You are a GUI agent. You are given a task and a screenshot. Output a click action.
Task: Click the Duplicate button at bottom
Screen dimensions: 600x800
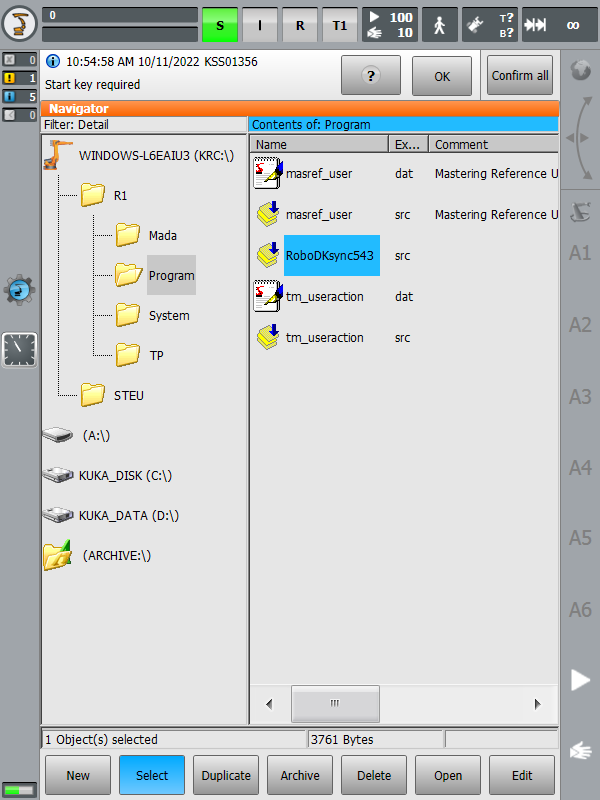226,775
